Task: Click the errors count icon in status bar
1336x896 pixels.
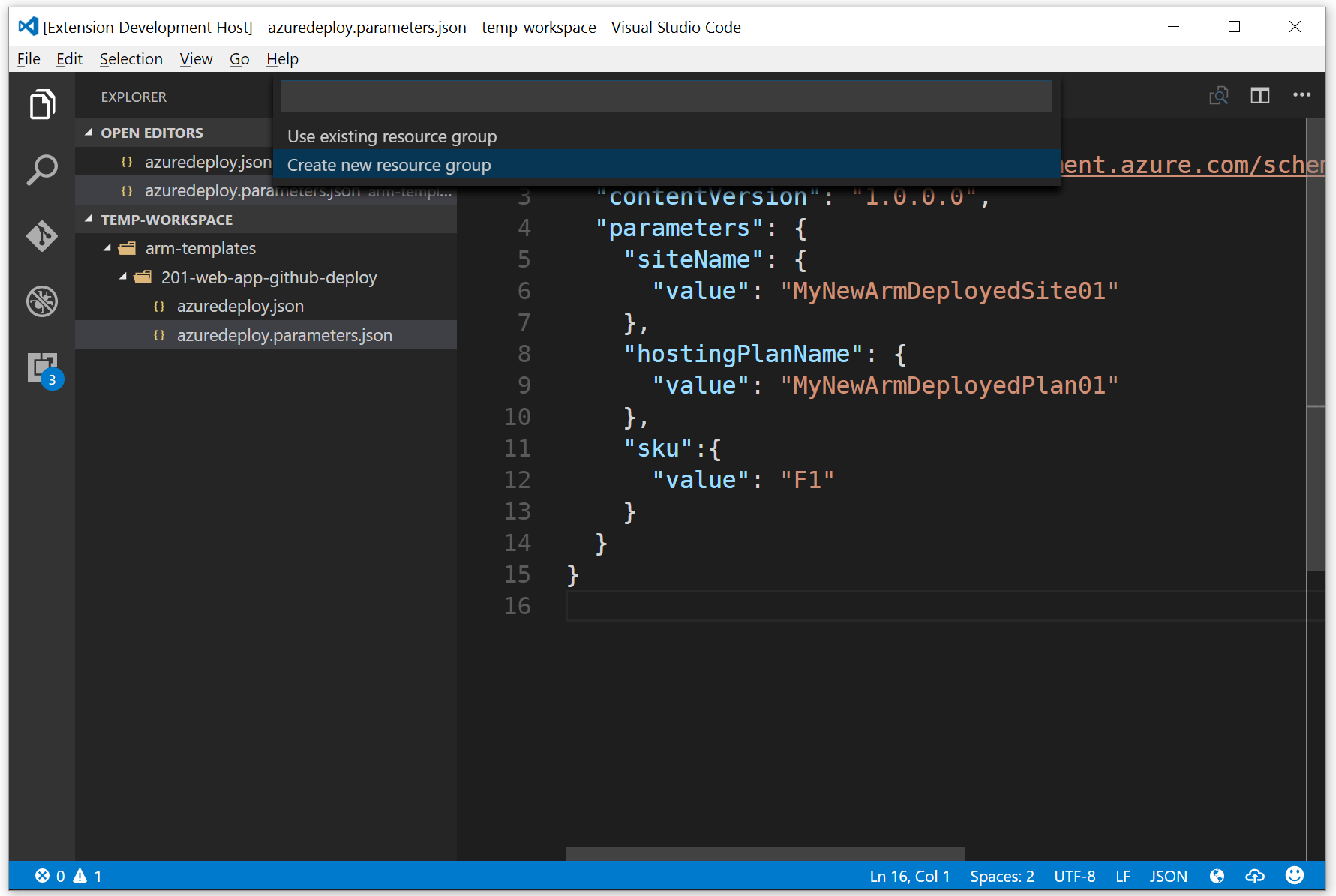Action: 42,876
